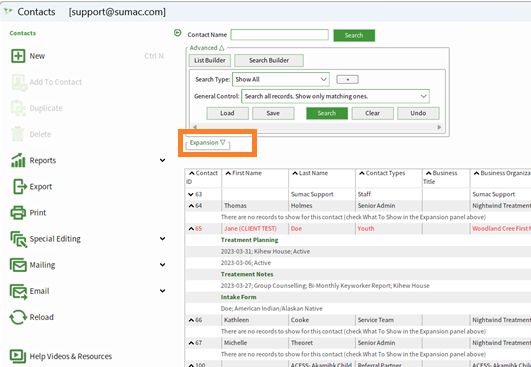Expand the Expansion panel
Image resolution: width=531 pixels, height=367 pixels.
point(208,143)
